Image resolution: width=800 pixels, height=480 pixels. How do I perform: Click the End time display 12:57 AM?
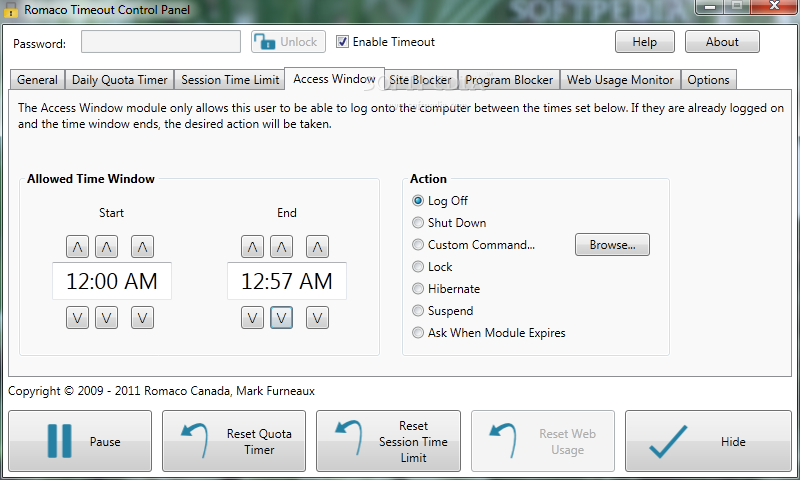coord(287,281)
